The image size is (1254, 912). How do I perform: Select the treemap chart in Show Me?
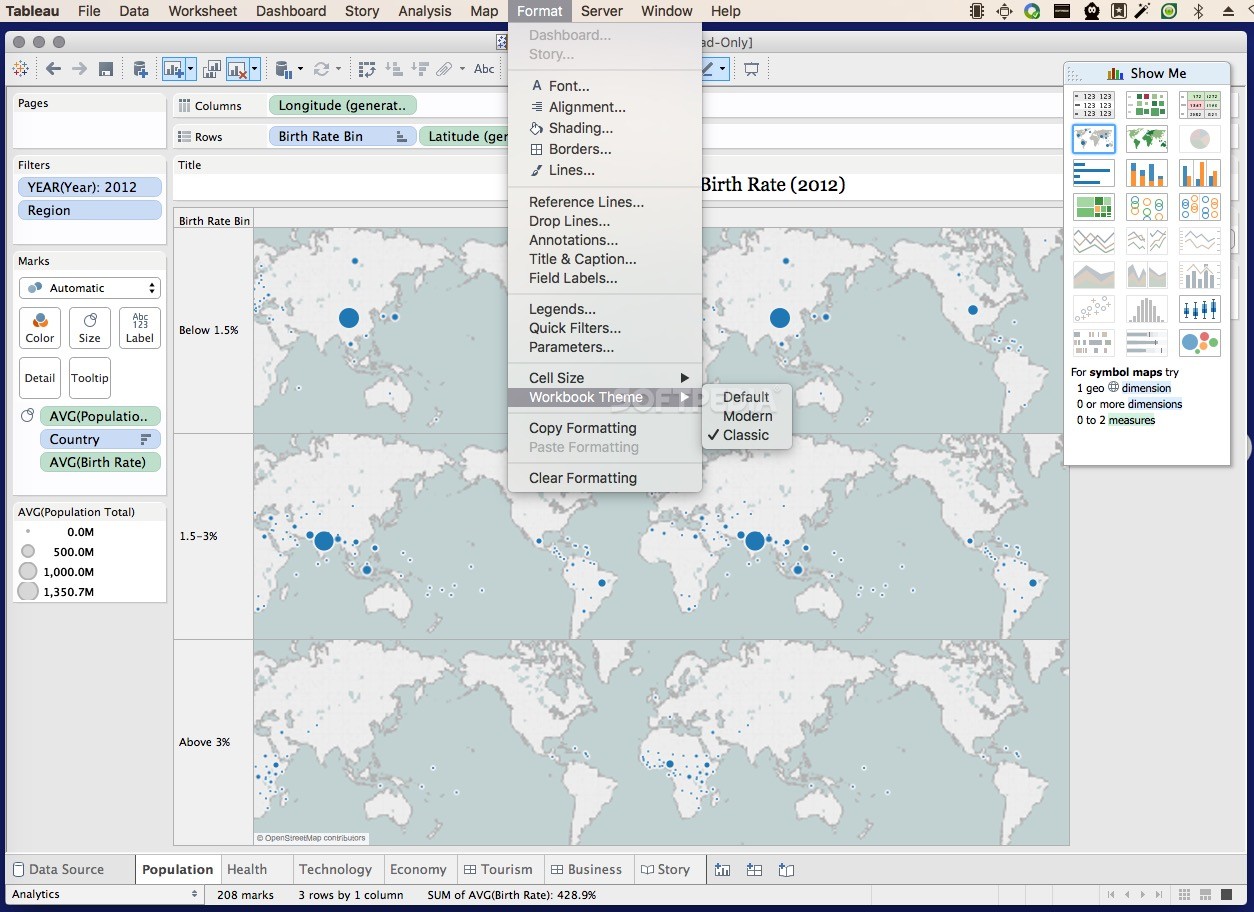(1093, 207)
